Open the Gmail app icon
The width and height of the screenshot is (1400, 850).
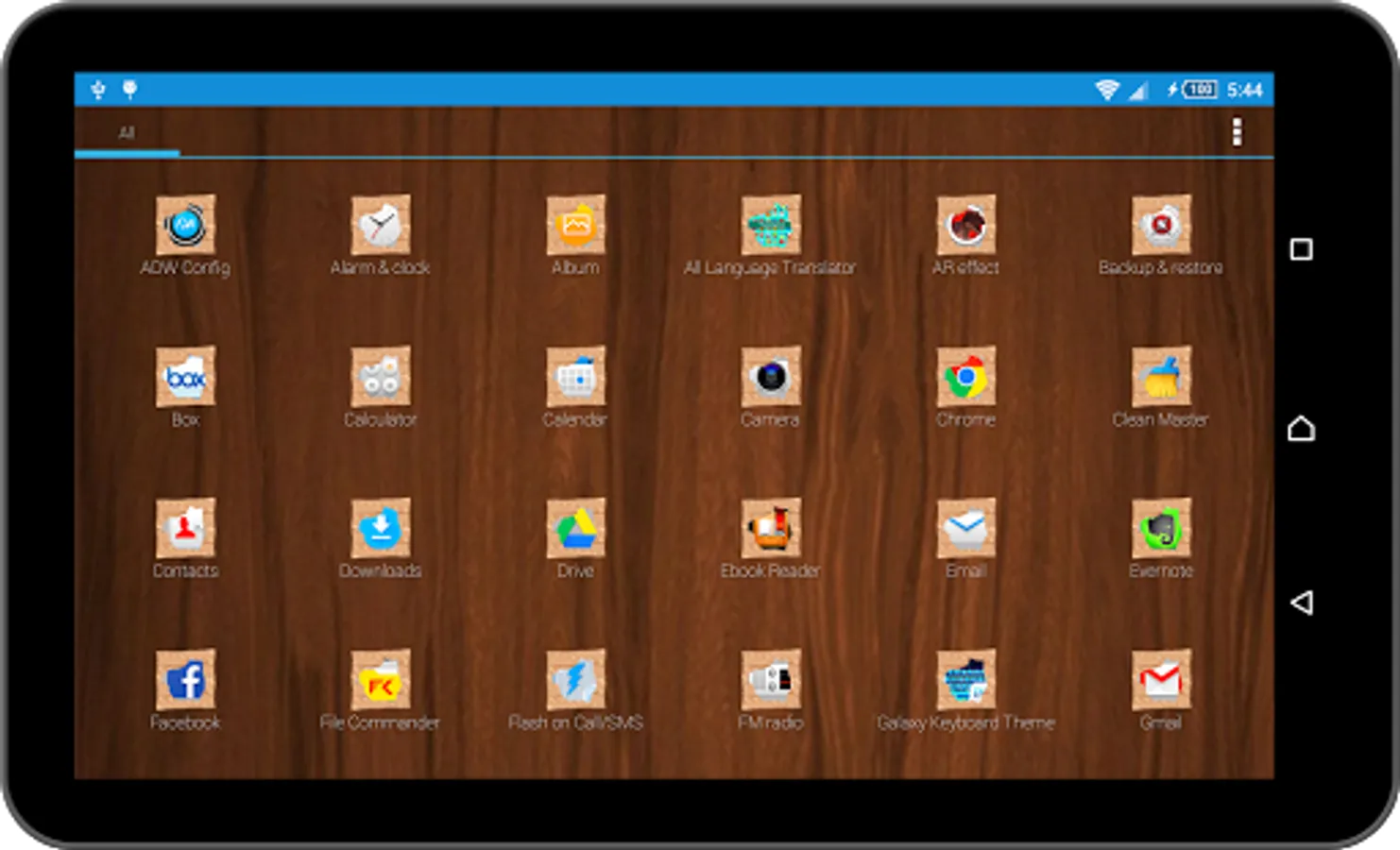(x=1161, y=679)
